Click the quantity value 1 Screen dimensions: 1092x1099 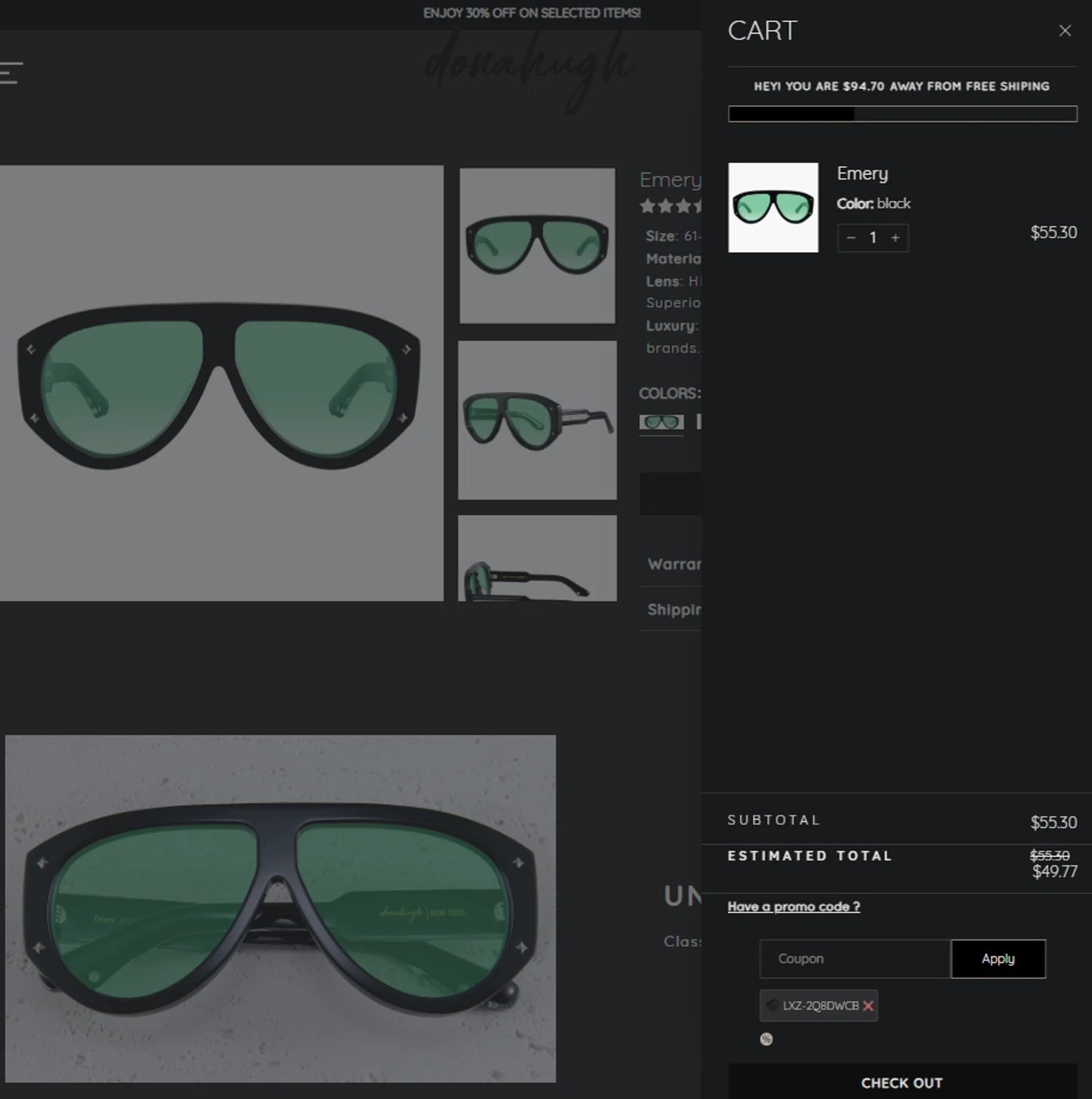click(x=873, y=238)
